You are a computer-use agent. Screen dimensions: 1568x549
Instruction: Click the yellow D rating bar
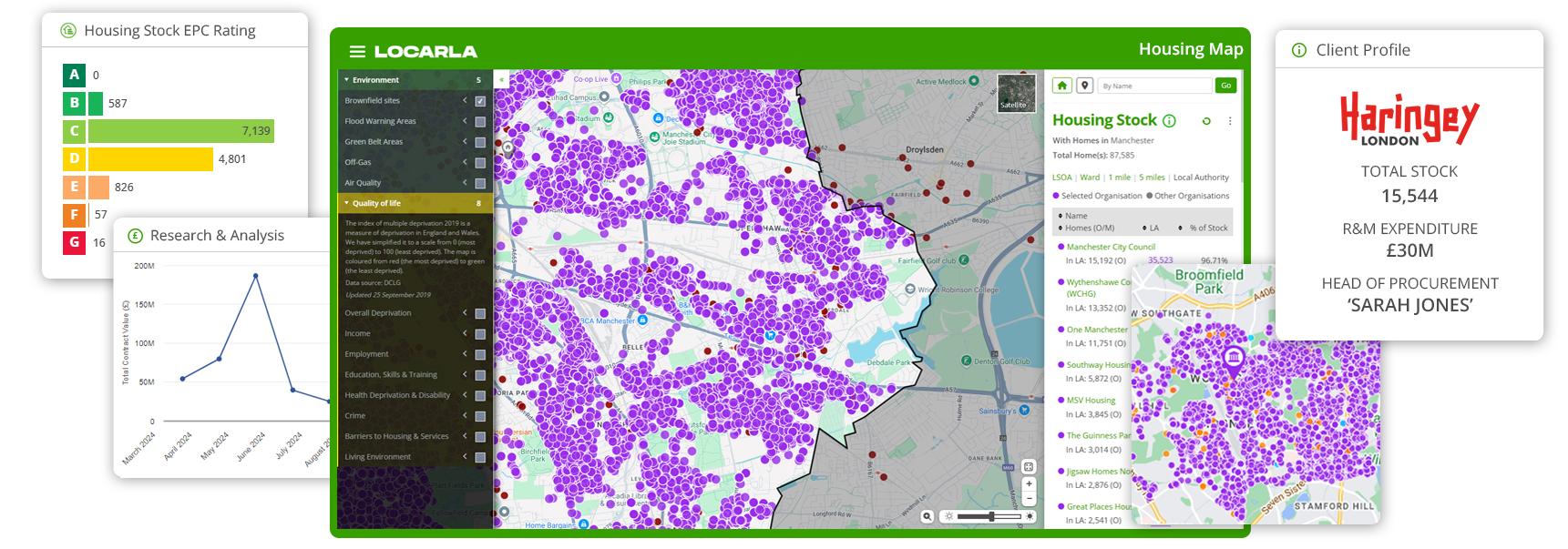point(150,159)
